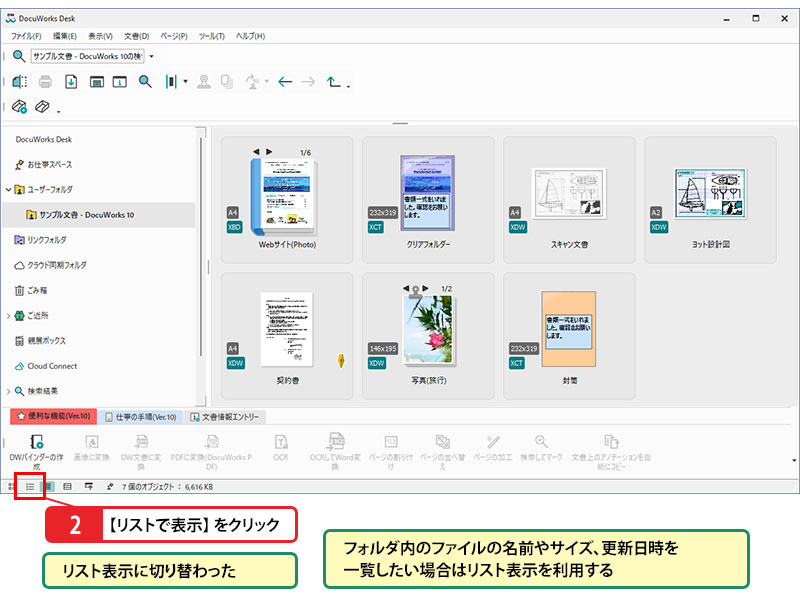
Task: Click the sort/filter view icon in status bar
Action: tap(89, 487)
